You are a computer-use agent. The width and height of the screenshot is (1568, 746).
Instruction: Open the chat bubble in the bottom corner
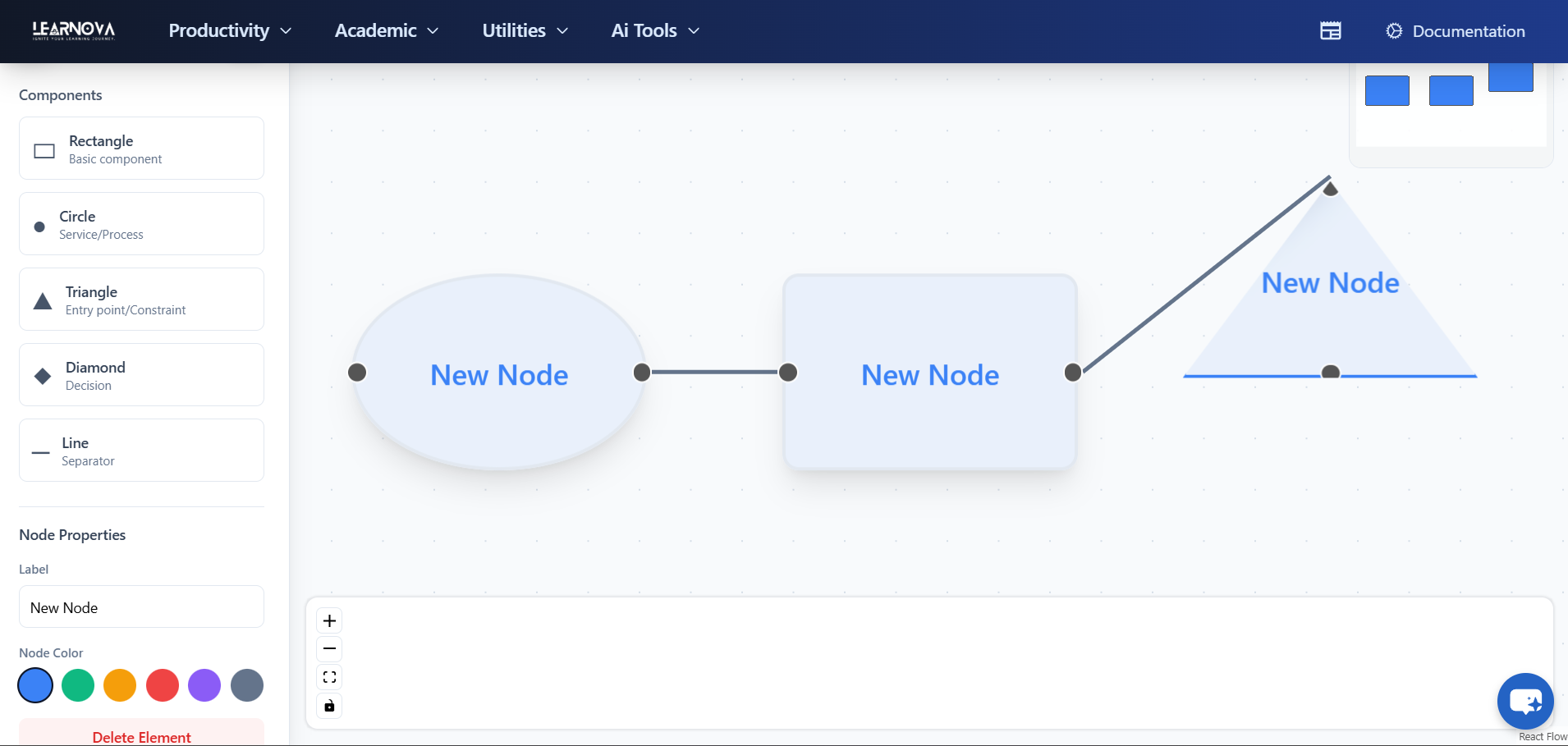point(1524,700)
